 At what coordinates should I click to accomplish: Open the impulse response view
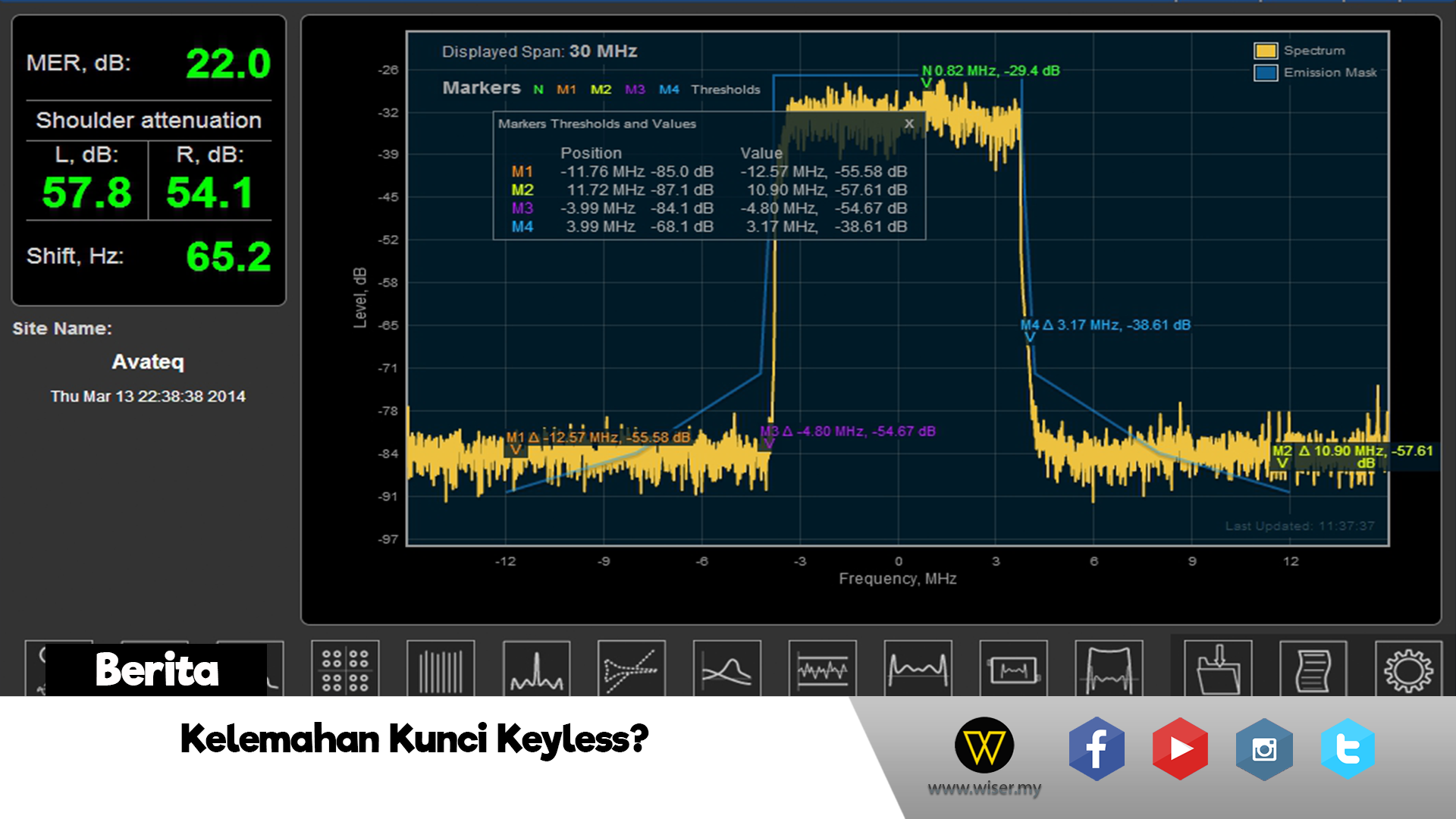click(x=536, y=669)
